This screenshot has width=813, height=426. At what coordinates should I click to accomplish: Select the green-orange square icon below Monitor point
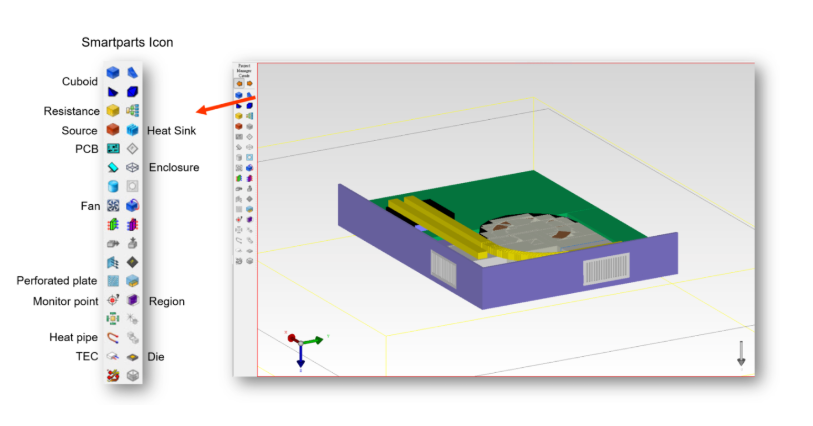click(x=113, y=318)
